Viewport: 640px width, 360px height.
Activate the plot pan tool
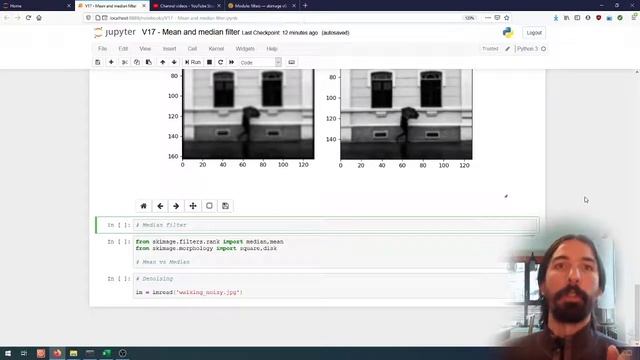pyautogui.click(x=193, y=206)
